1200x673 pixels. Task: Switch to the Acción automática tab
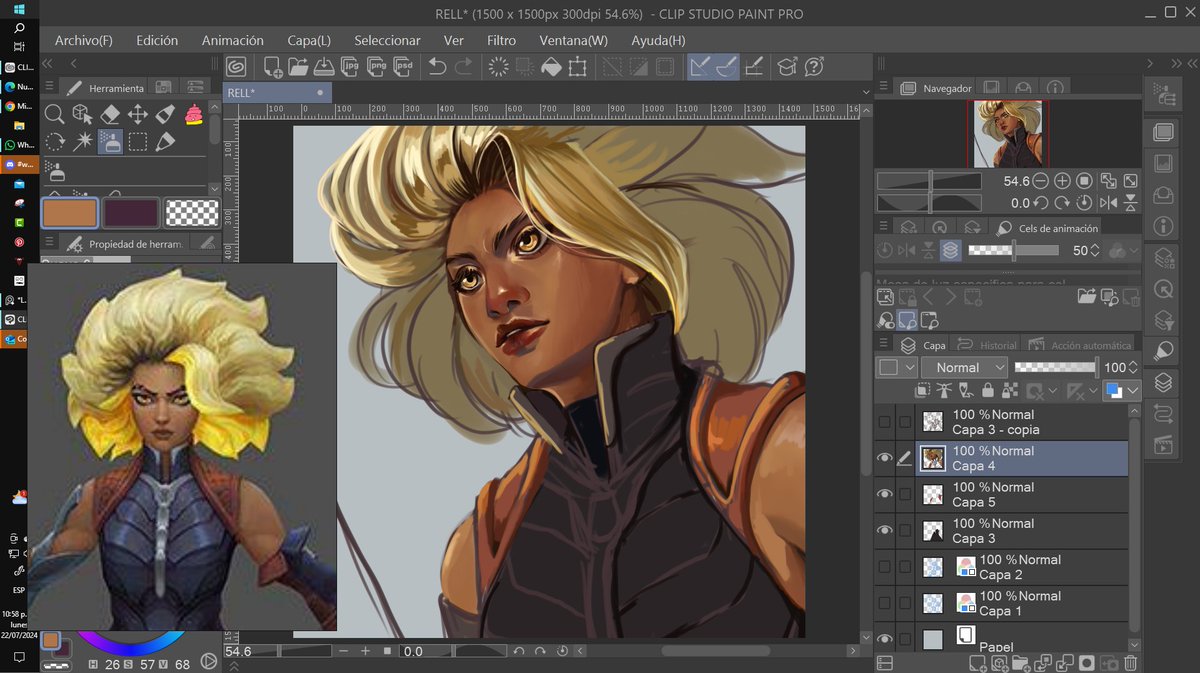[x=1080, y=345]
